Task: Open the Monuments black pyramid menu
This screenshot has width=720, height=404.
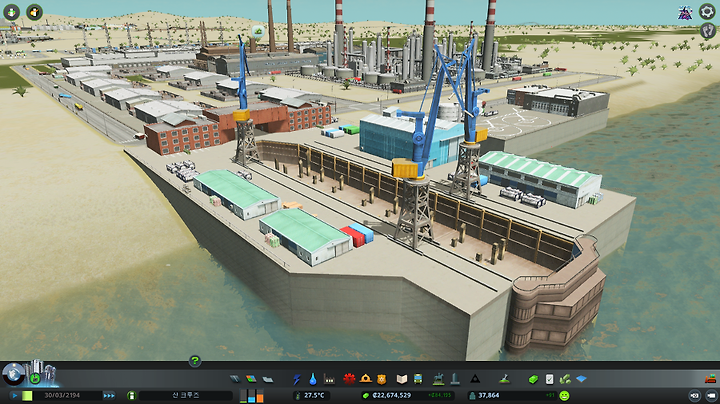Action: point(475,379)
